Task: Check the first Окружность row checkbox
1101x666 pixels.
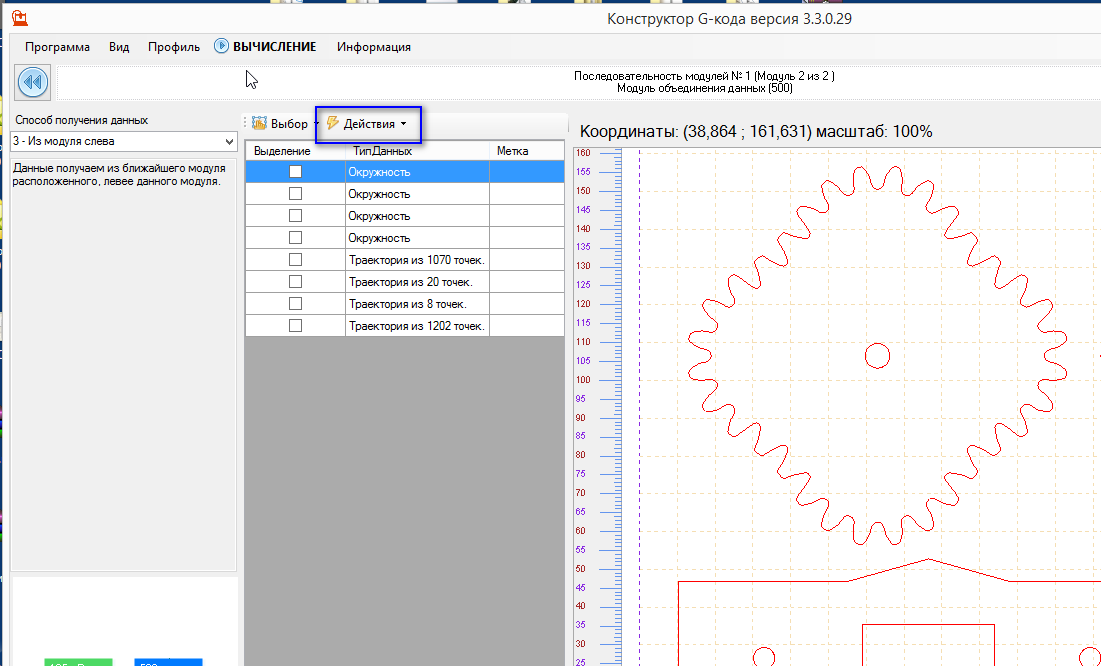Action: click(x=296, y=171)
